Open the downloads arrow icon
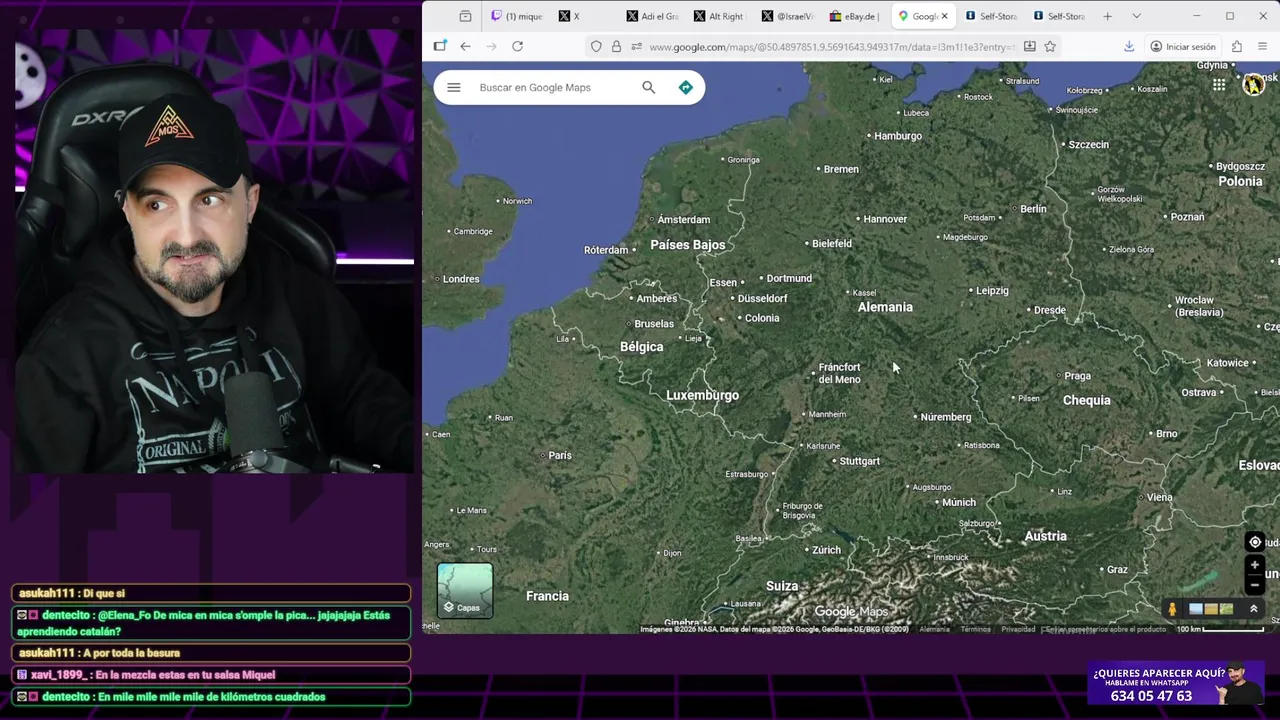Screen dimensions: 1280x720 pyautogui.click(x=1129, y=46)
